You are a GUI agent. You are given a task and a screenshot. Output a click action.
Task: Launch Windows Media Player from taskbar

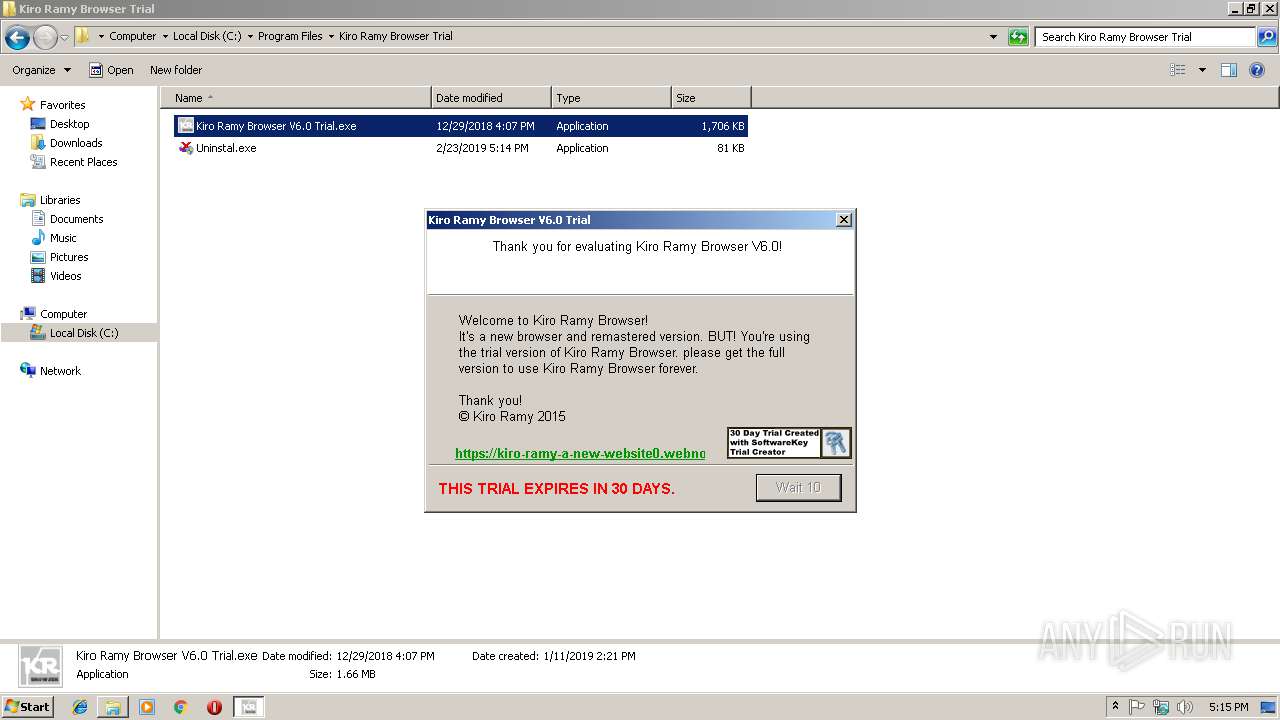(x=147, y=707)
